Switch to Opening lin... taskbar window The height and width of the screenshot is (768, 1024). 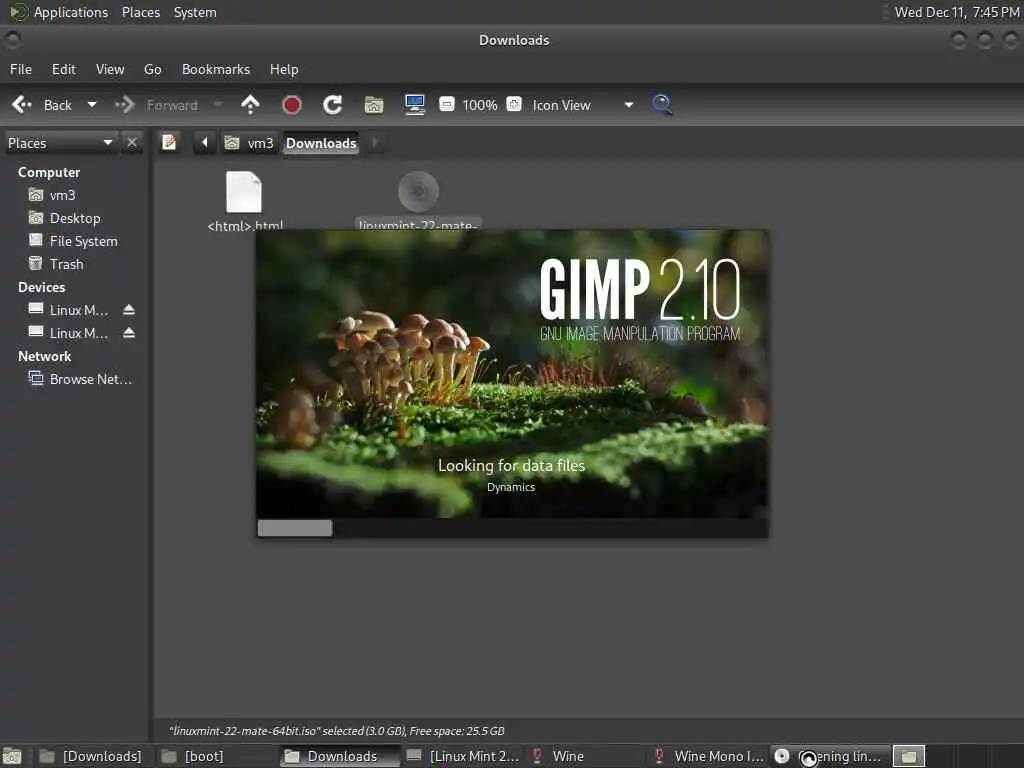[829, 756]
